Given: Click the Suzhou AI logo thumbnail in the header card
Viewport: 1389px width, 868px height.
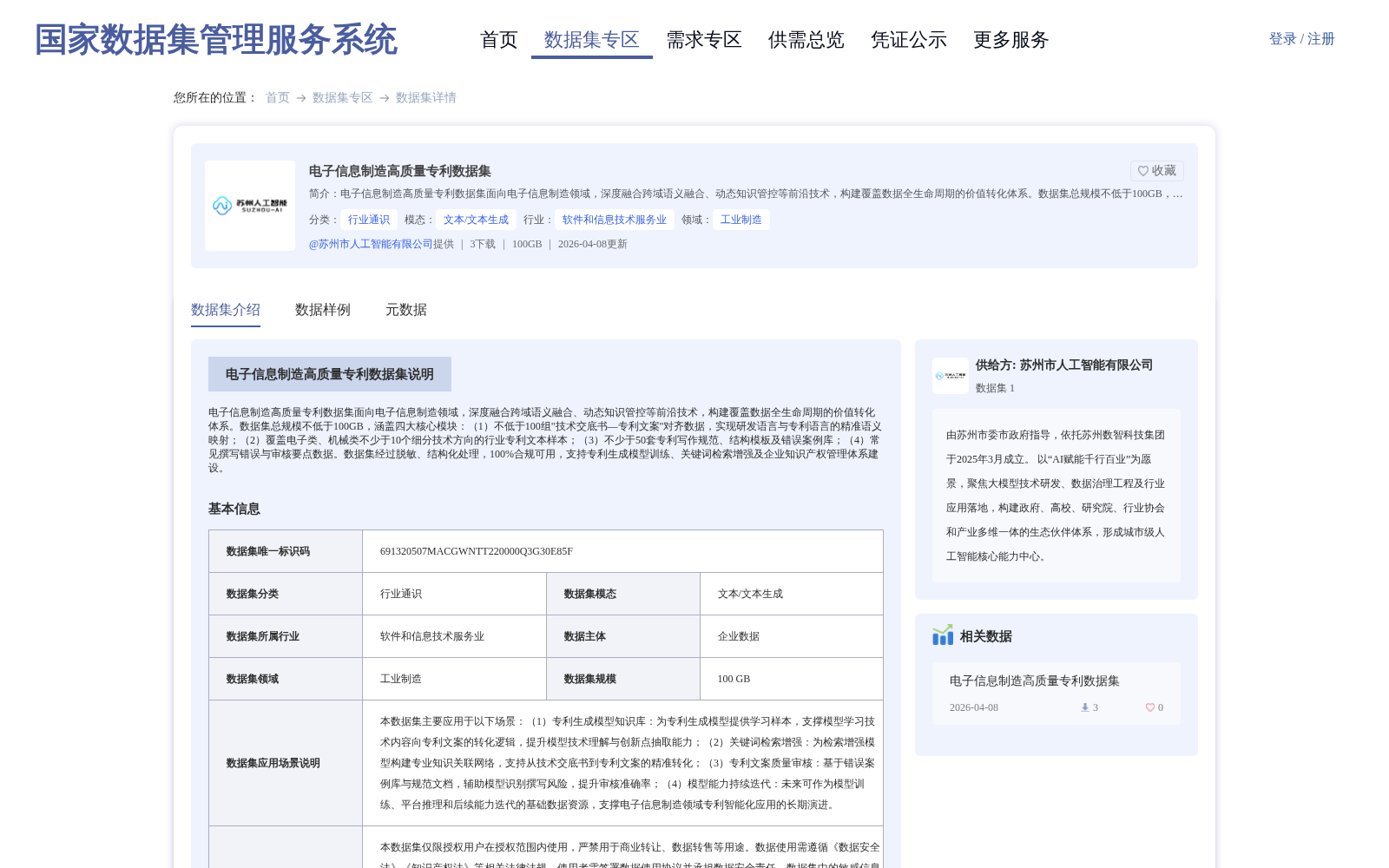Looking at the screenshot, I should 250,206.
